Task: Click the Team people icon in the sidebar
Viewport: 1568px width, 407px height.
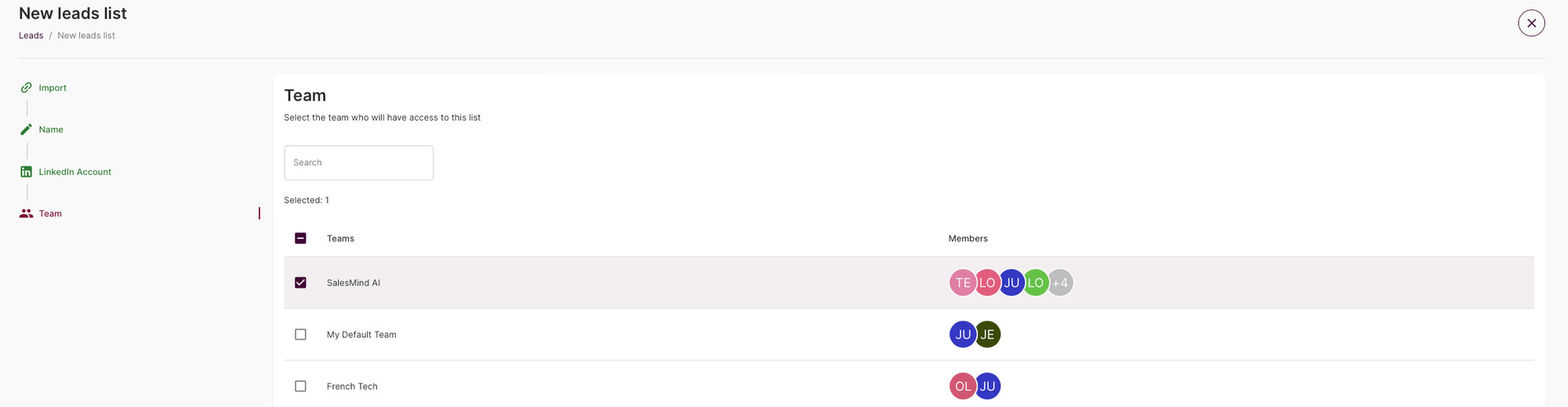Action: tap(26, 213)
